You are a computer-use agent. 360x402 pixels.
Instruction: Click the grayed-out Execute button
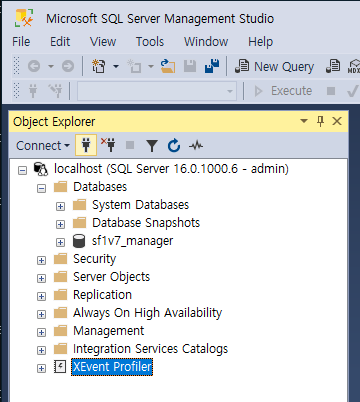[x=283, y=91]
